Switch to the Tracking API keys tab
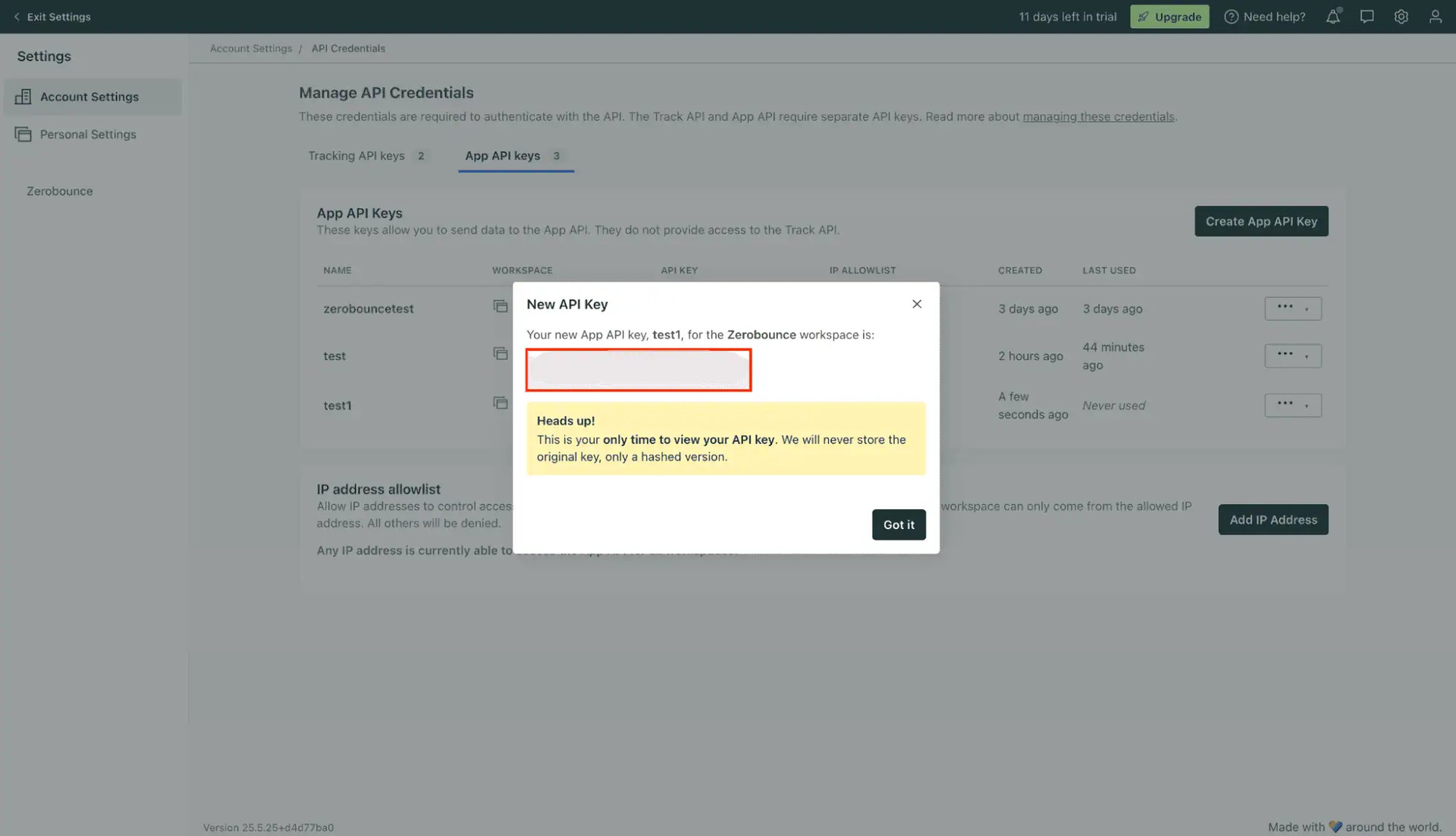Screen dimensions: 1456x836 click(x=356, y=155)
